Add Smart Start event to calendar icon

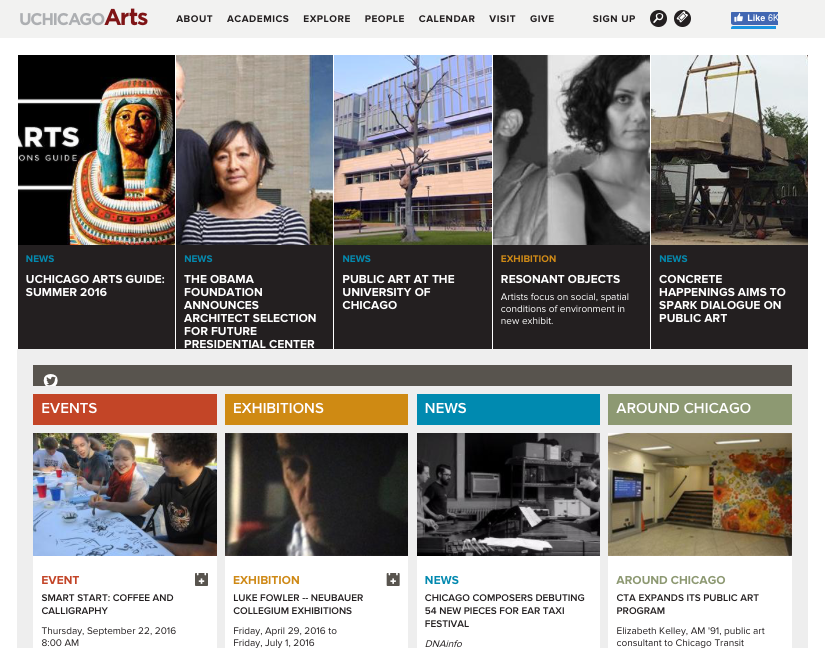click(202, 579)
